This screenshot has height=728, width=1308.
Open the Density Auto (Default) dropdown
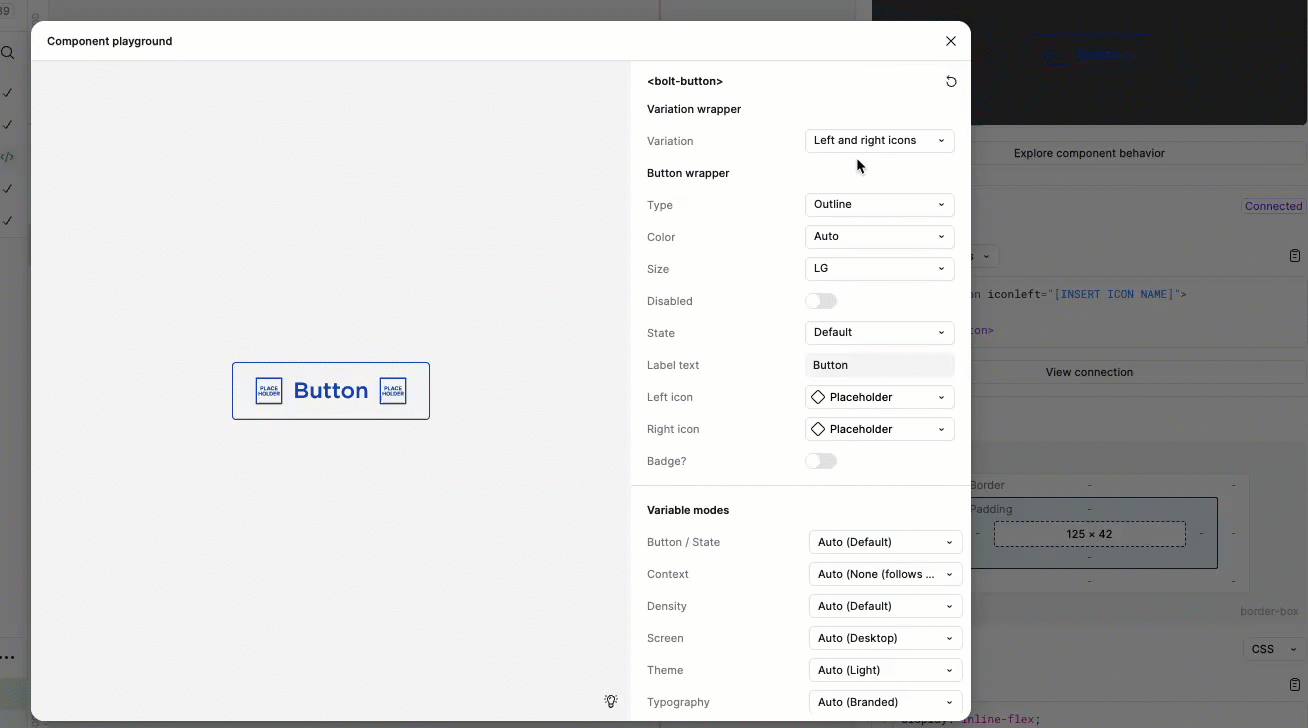pyautogui.click(x=886, y=606)
